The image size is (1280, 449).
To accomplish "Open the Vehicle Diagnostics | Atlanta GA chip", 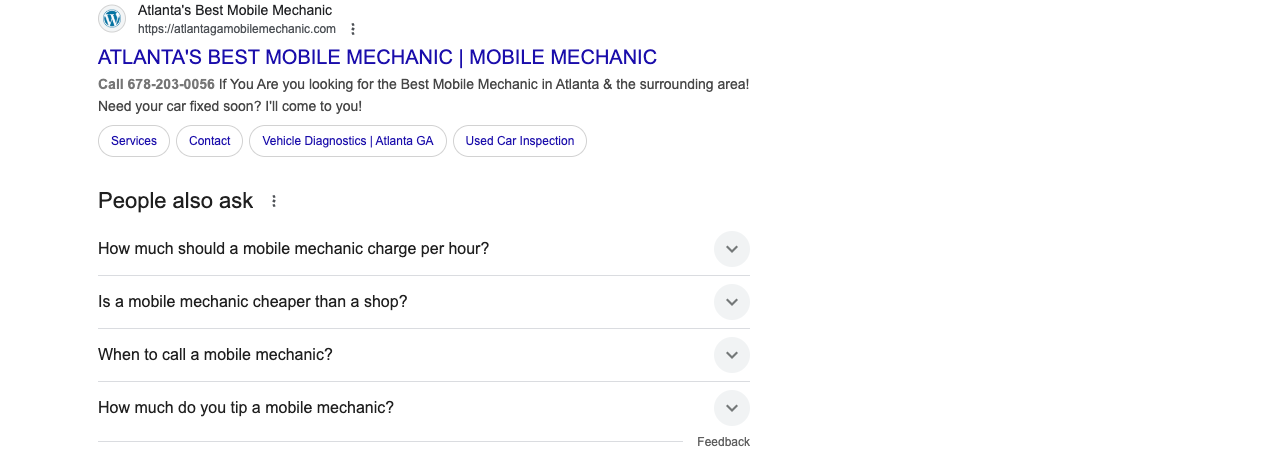I will (348, 141).
